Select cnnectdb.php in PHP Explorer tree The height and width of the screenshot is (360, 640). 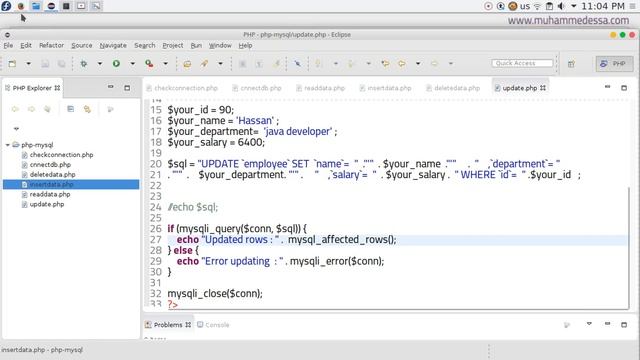[50, 164]
